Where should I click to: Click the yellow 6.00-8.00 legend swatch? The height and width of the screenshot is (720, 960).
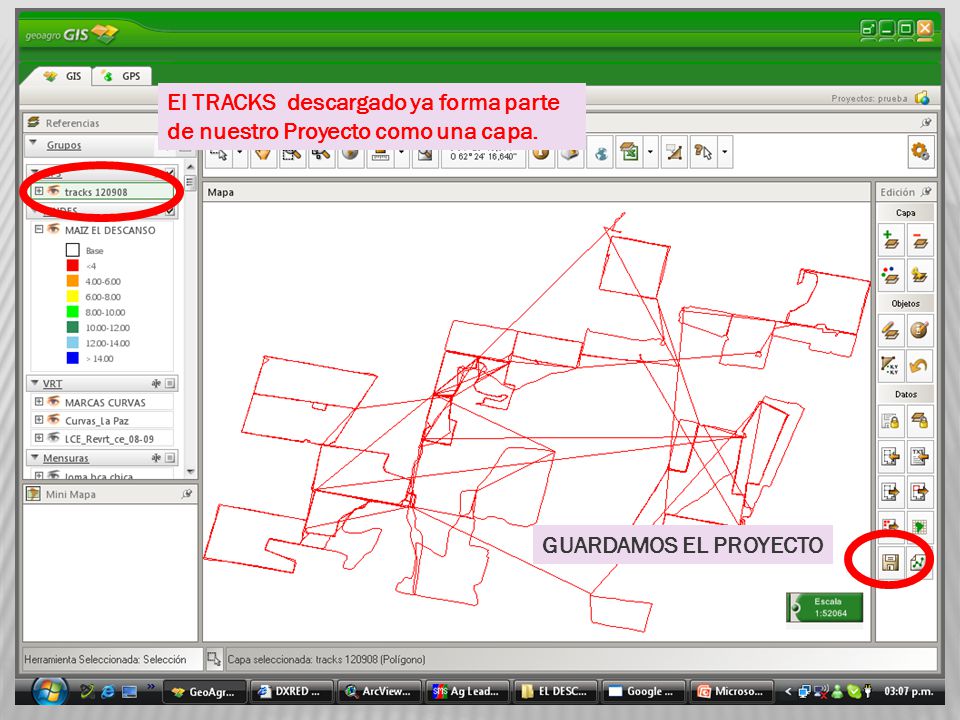click(x=72, y=296)
